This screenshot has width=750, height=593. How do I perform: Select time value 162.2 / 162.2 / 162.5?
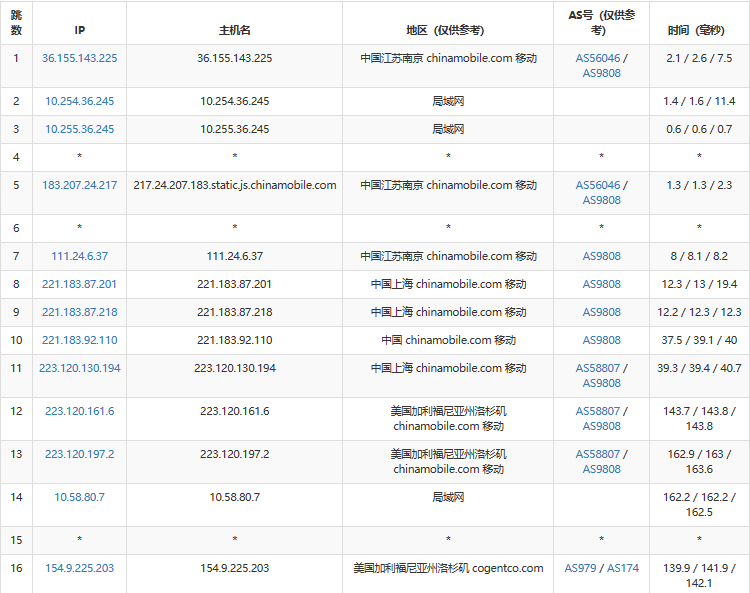699,505
